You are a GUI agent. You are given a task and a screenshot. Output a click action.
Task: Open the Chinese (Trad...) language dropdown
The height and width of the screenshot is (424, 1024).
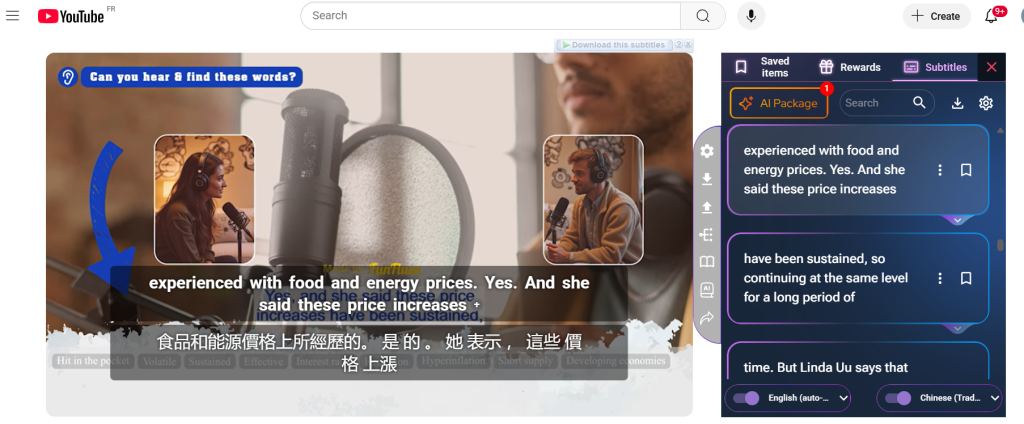[x=960, y=398]
